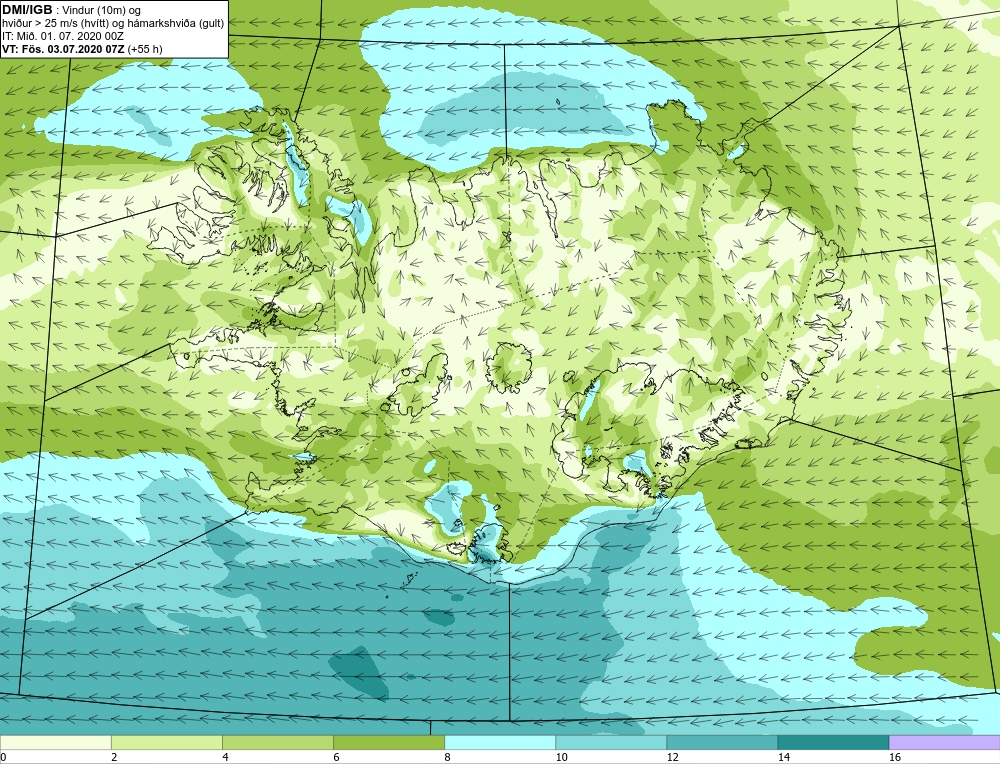
Task: Click the 10–12 m/s light teal legend swatch
Action: coord(611,743)
